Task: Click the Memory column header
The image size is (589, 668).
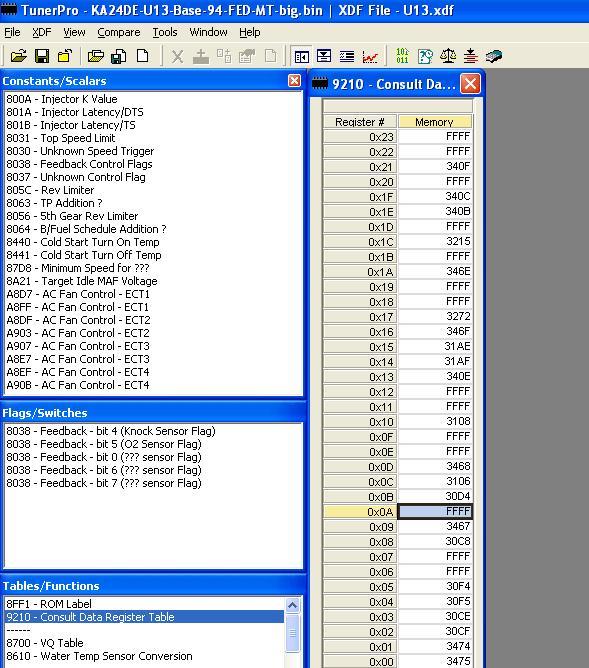Action: pos(435,122)
